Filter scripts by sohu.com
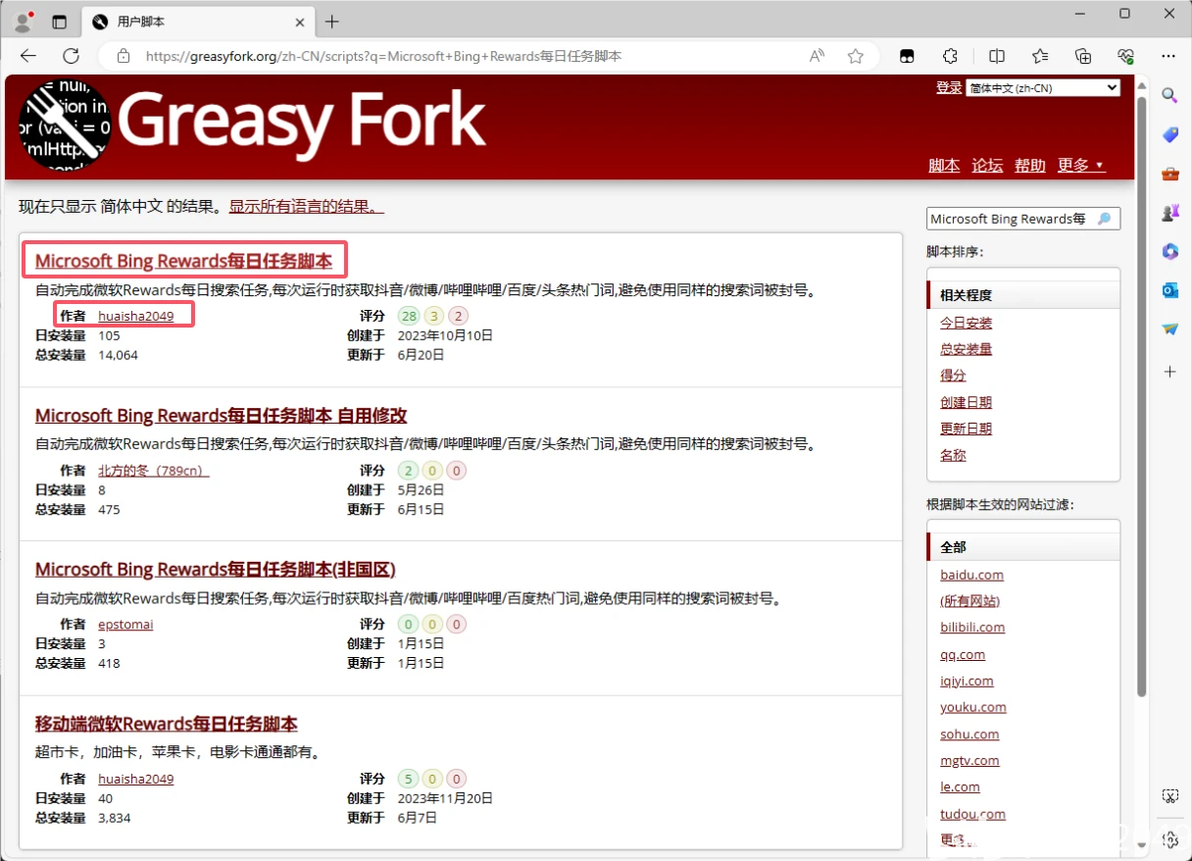 tap(969, 734)
